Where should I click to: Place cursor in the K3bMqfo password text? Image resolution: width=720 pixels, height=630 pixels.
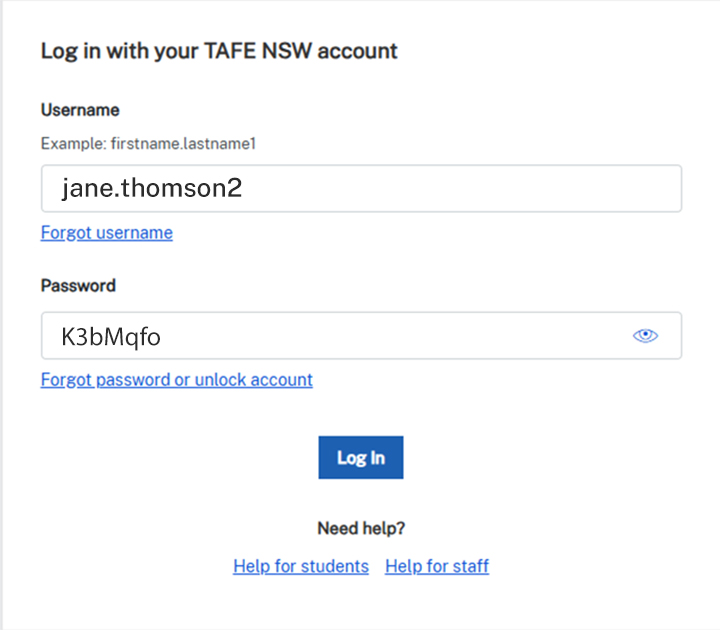[x=111, y=337]
